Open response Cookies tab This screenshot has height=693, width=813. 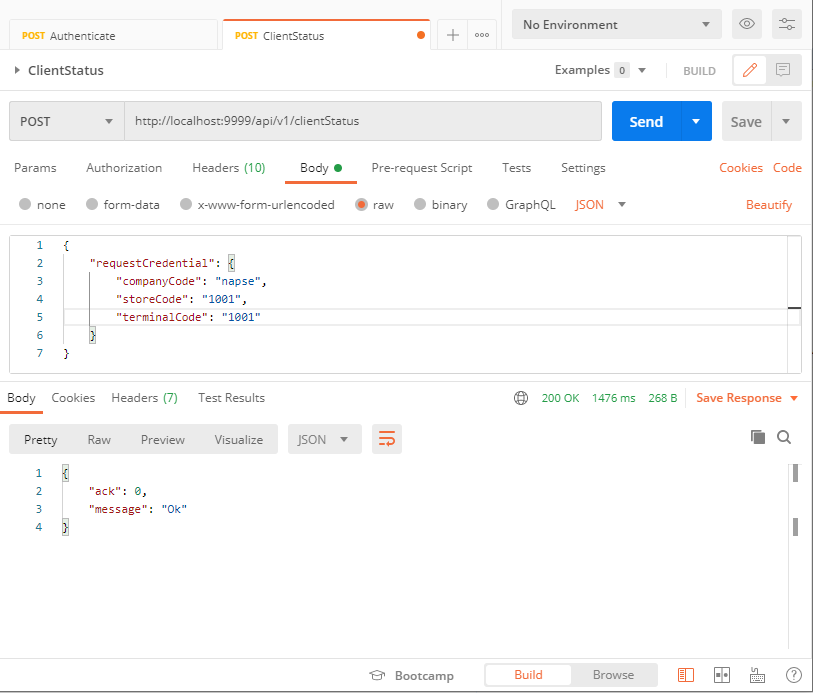[73, 398]
